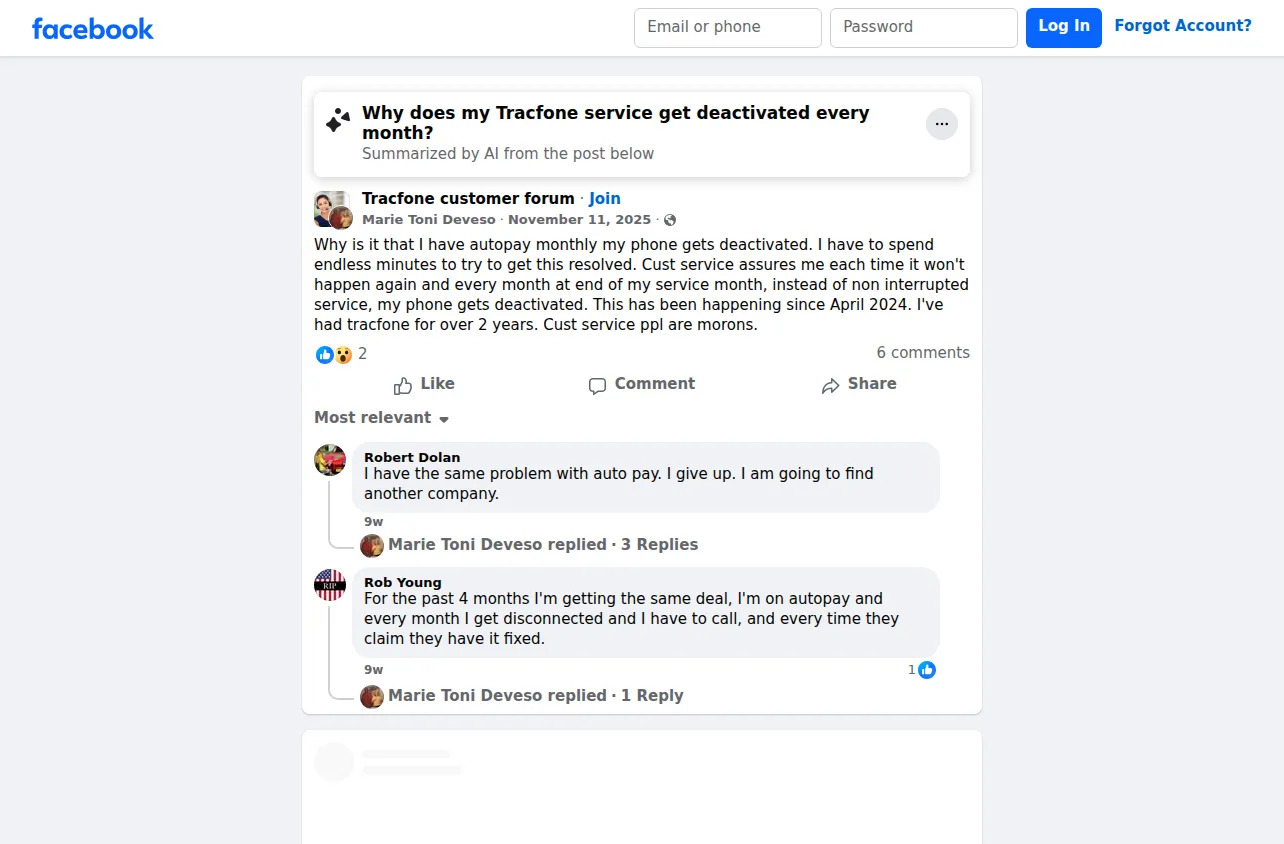Click the public globe privacy icon
The image size is (1284, 844).
(670, 220)
